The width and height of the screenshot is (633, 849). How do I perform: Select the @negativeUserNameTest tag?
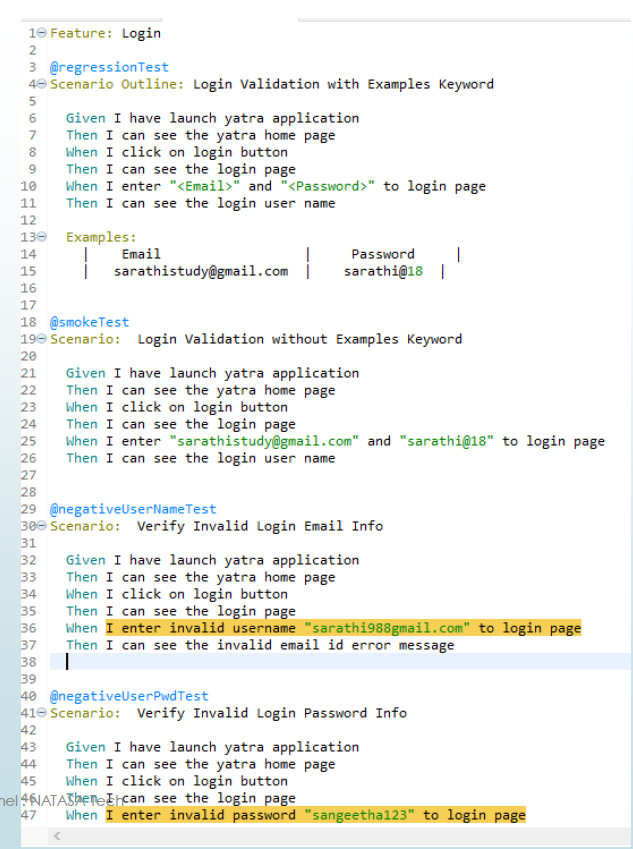[x=133, y=509]
